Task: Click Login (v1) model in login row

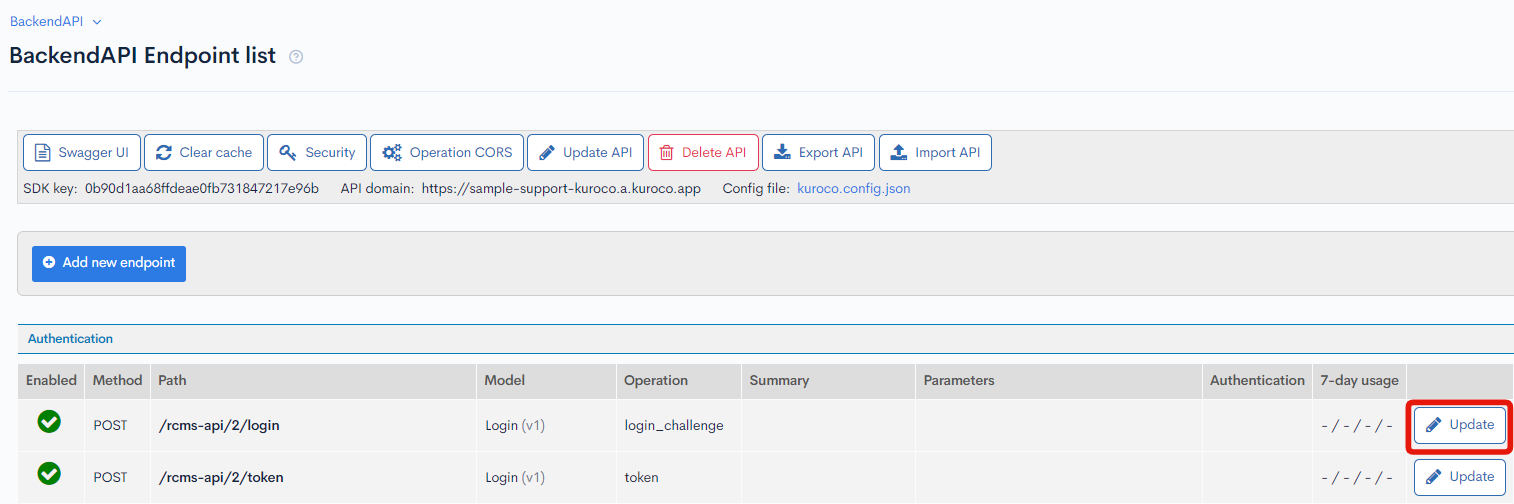Action: [515, 425]
